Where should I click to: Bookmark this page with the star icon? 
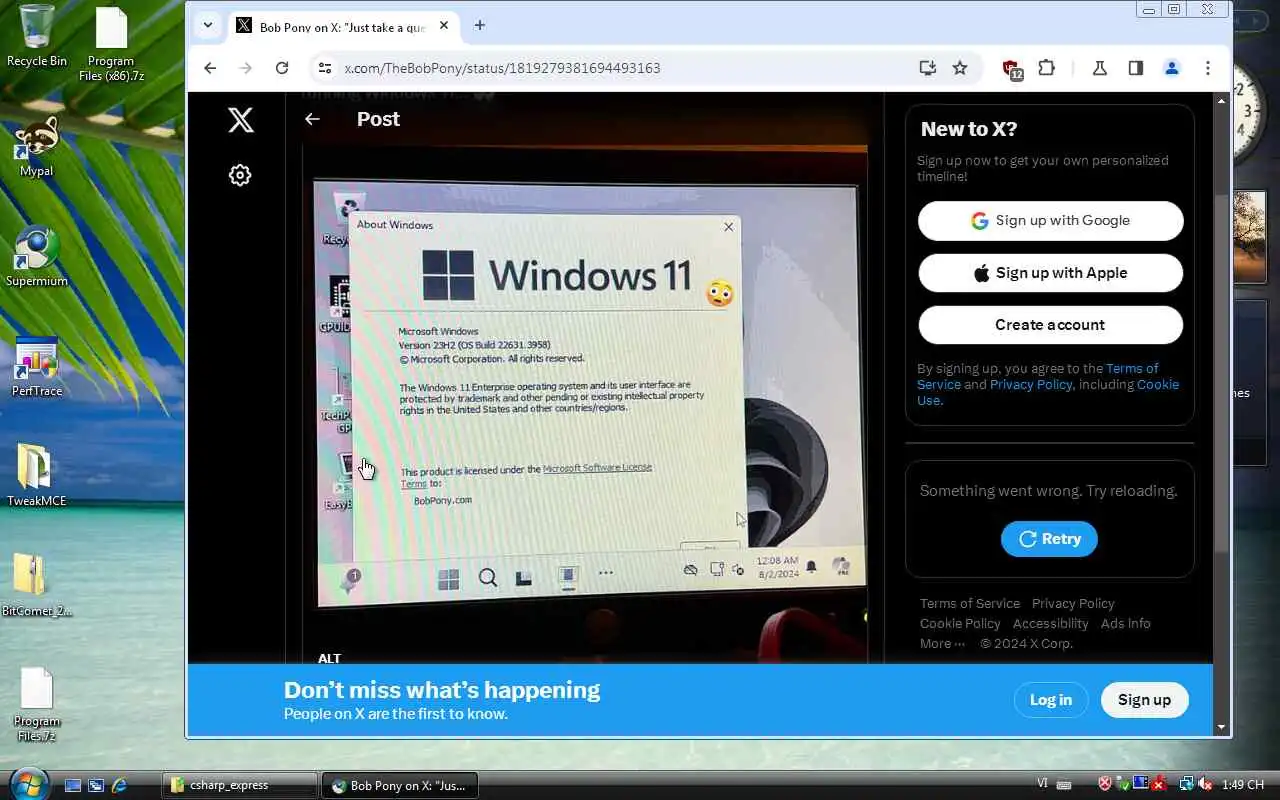click(960, 68)
